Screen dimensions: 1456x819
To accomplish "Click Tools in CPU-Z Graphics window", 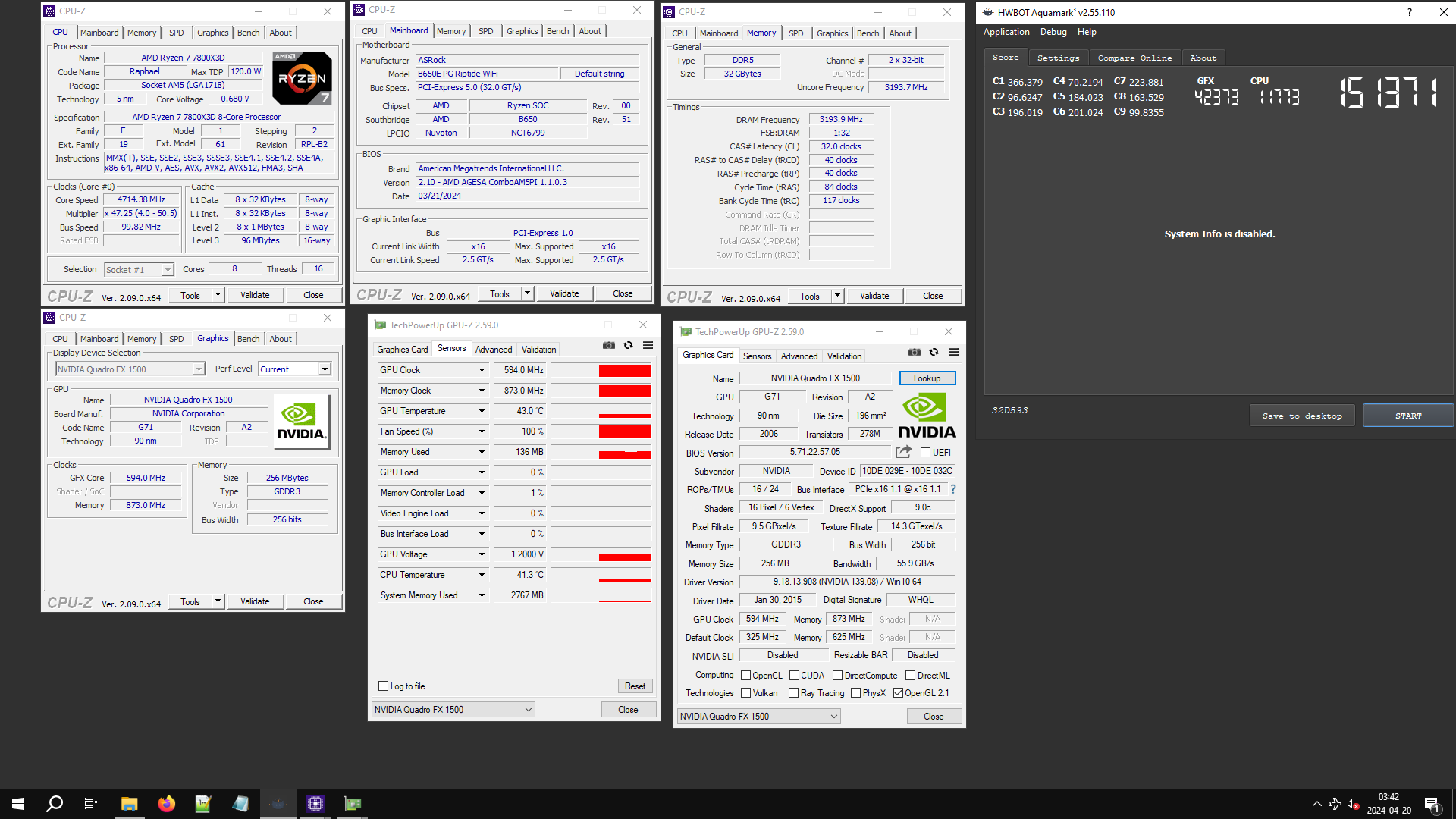I will click(x=190, y=601).
